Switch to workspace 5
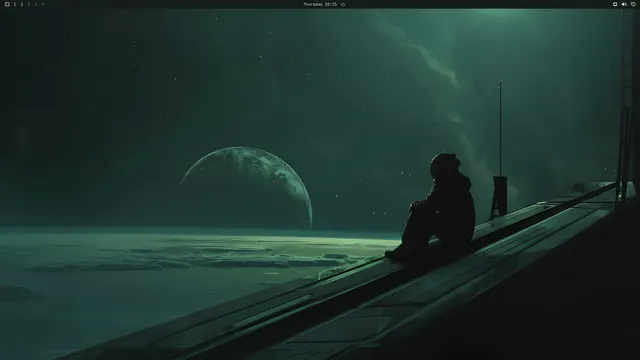640x360 pixels. [42, 4]
